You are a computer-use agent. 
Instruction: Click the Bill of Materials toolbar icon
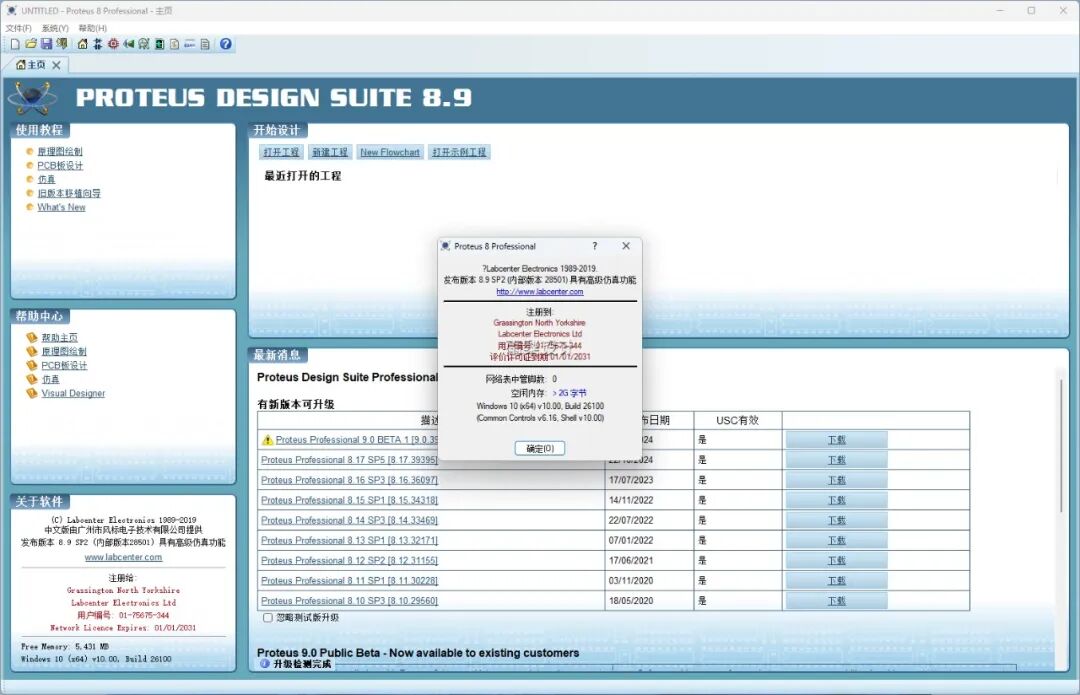[x=173, y=44]
